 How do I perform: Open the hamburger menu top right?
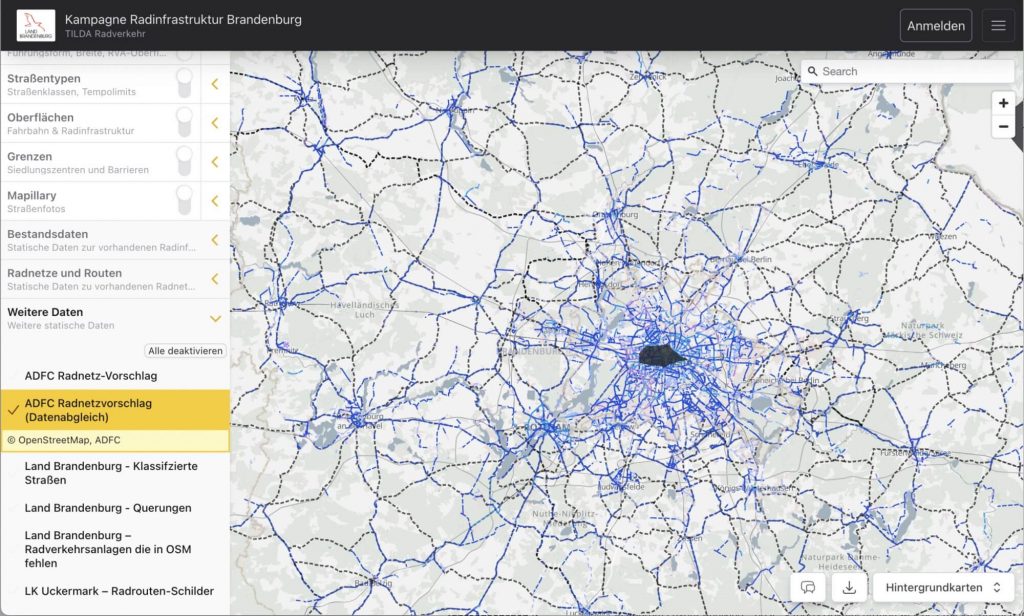tap(998, 25)
